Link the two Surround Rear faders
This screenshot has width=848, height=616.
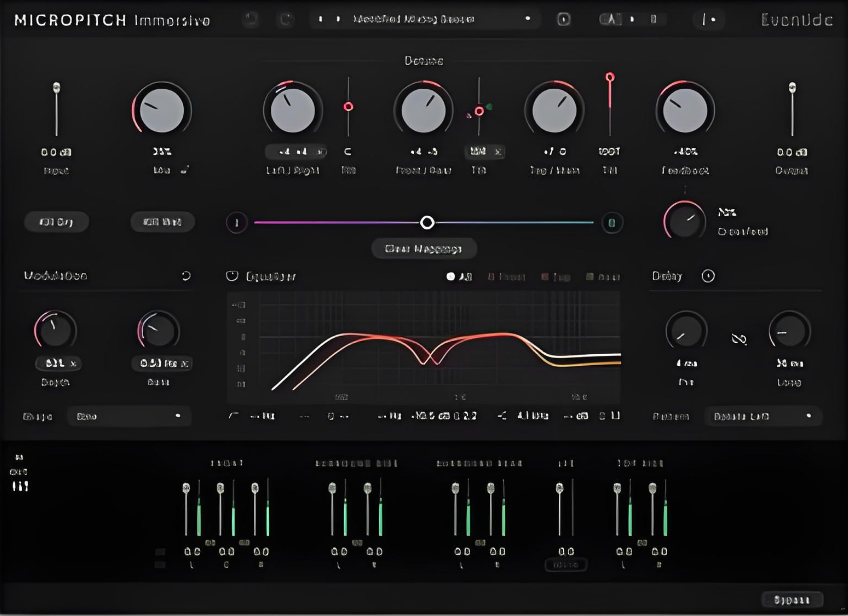(x=480, y=542)
